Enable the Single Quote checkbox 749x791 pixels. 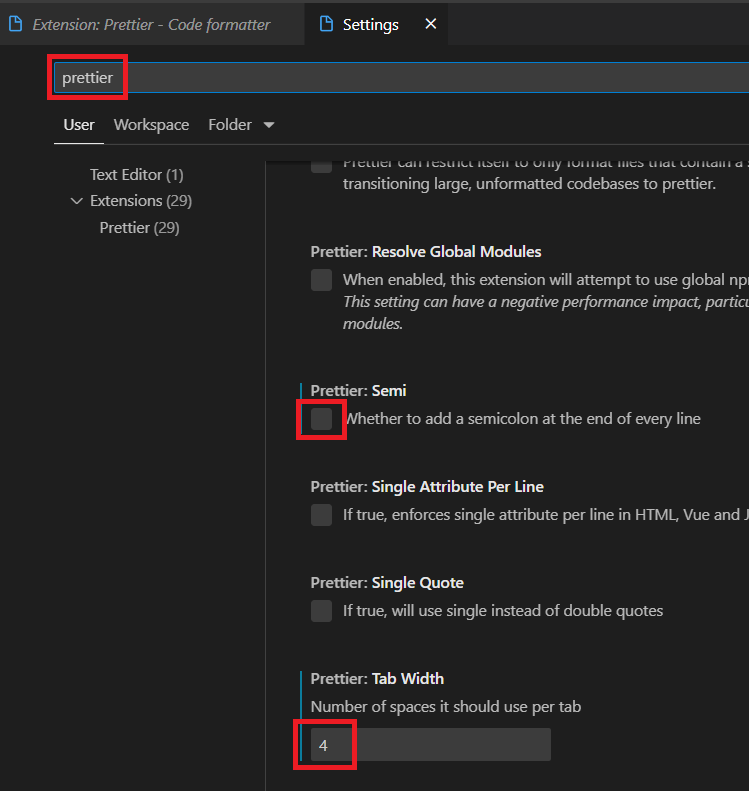click(x=321, y=611)
